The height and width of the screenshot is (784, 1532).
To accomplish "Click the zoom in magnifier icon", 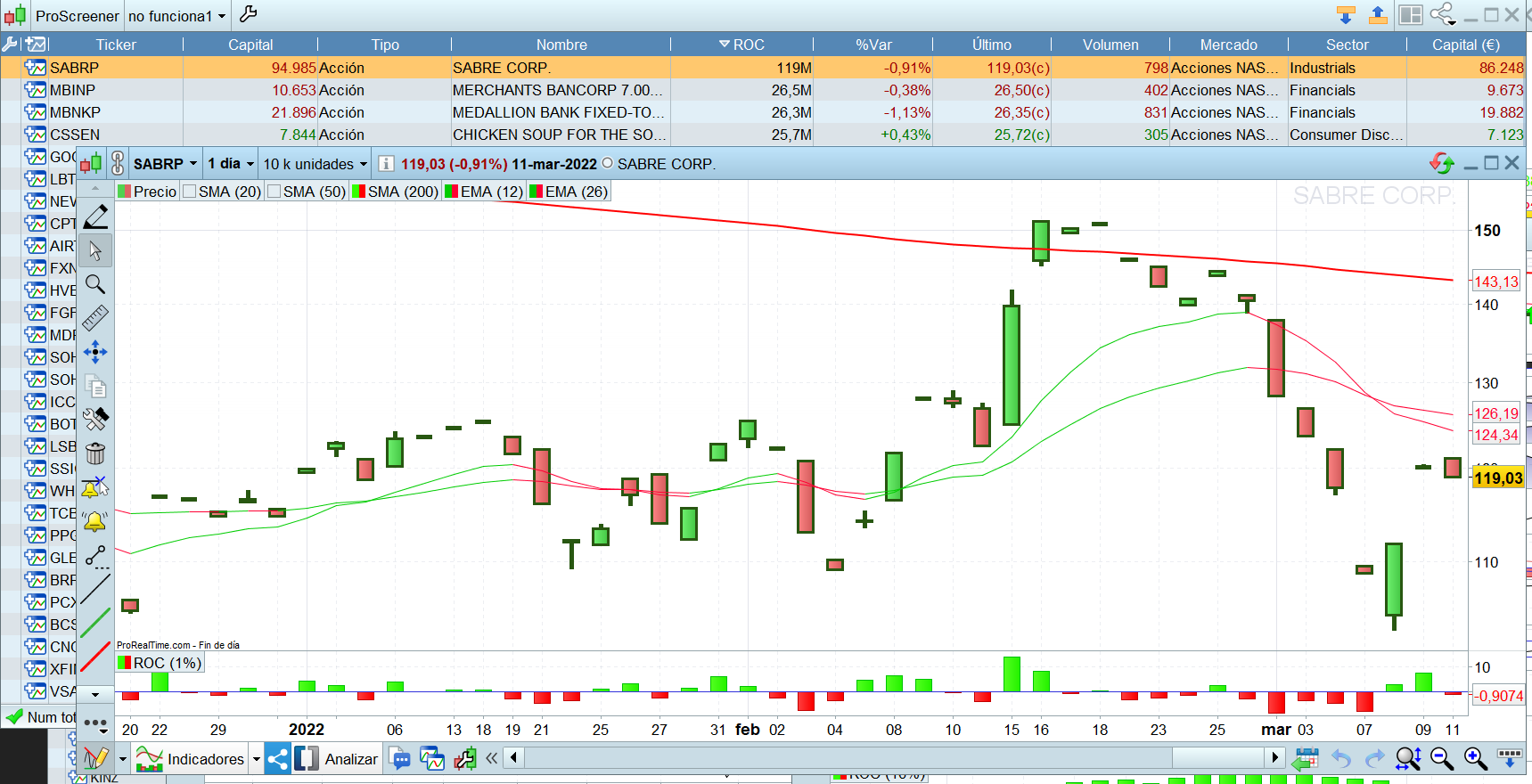I will tap(1476, 759).
